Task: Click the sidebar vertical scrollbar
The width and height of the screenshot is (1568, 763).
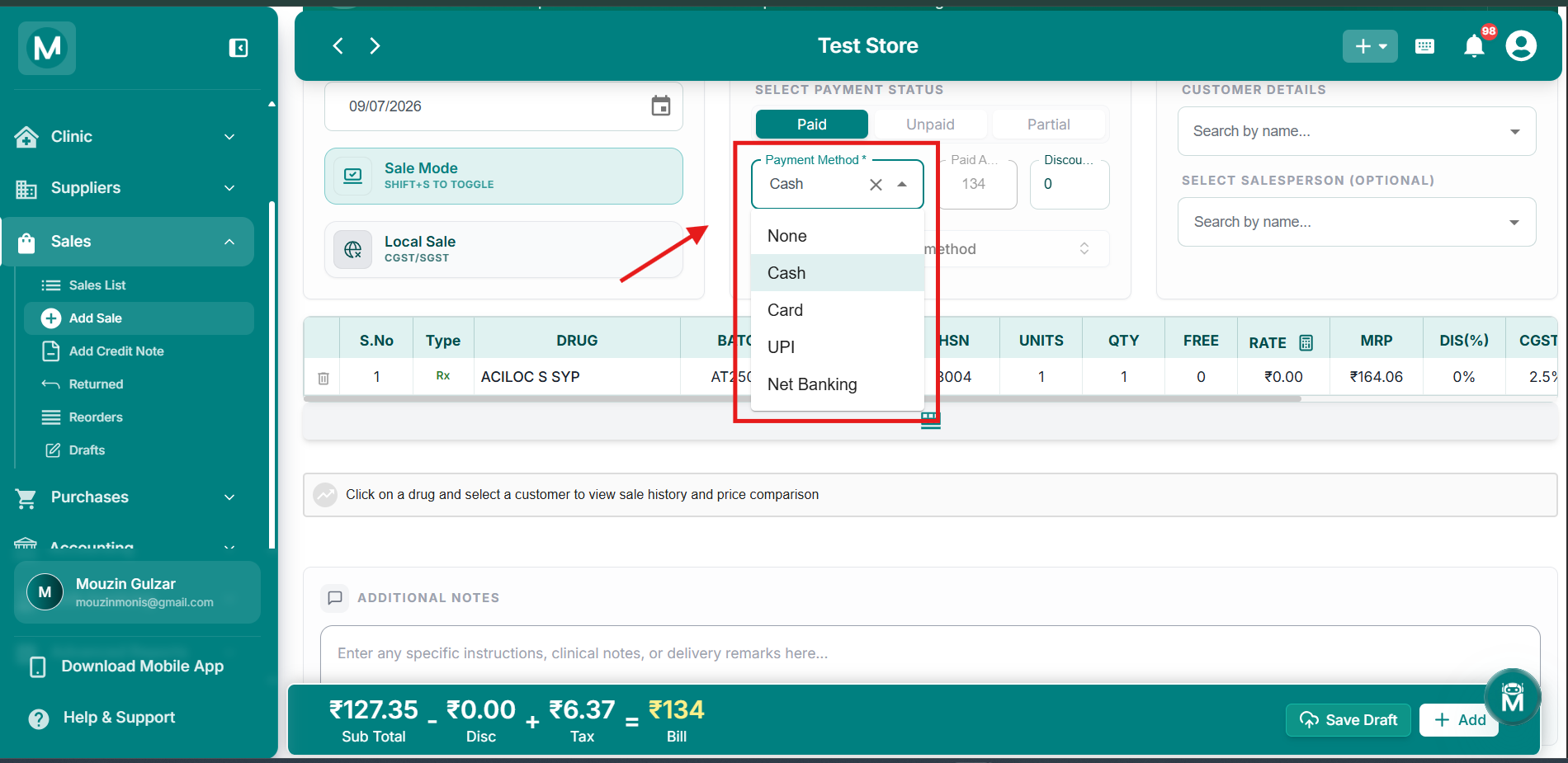Action: click(272, 375)
